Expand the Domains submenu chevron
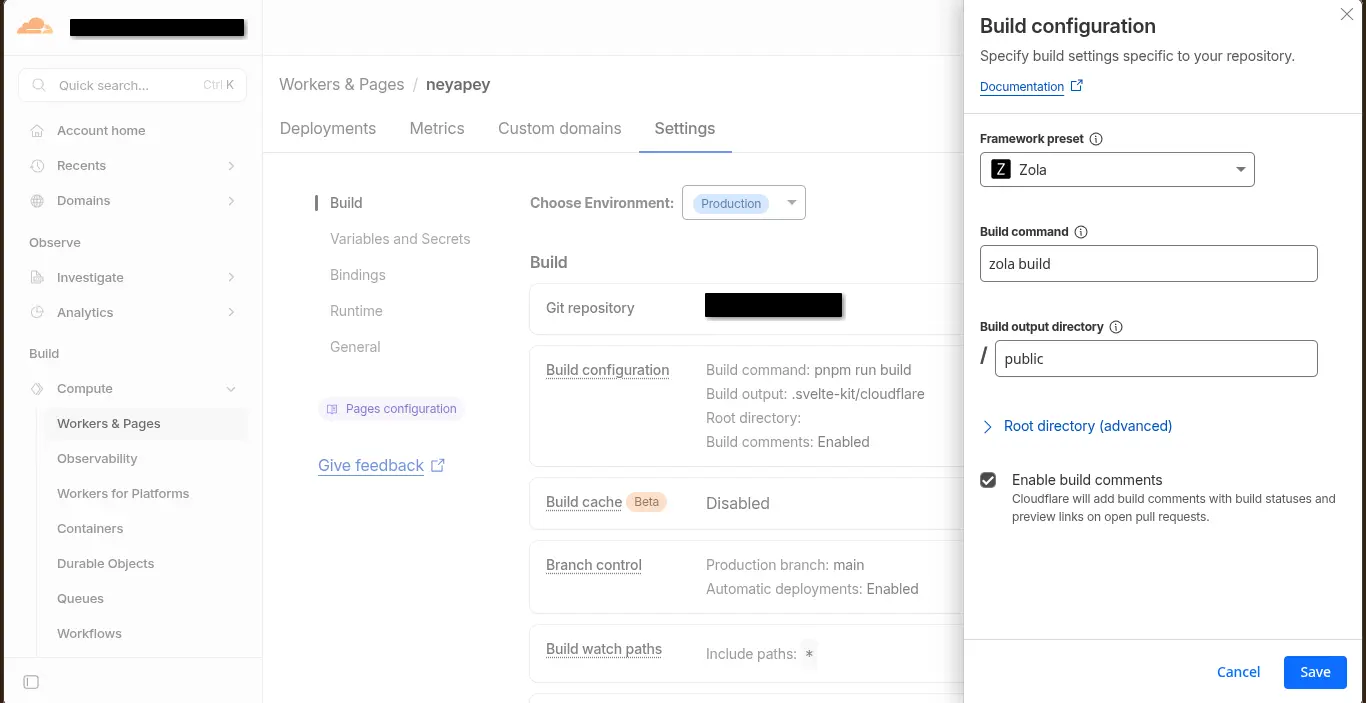 [231, 201]
